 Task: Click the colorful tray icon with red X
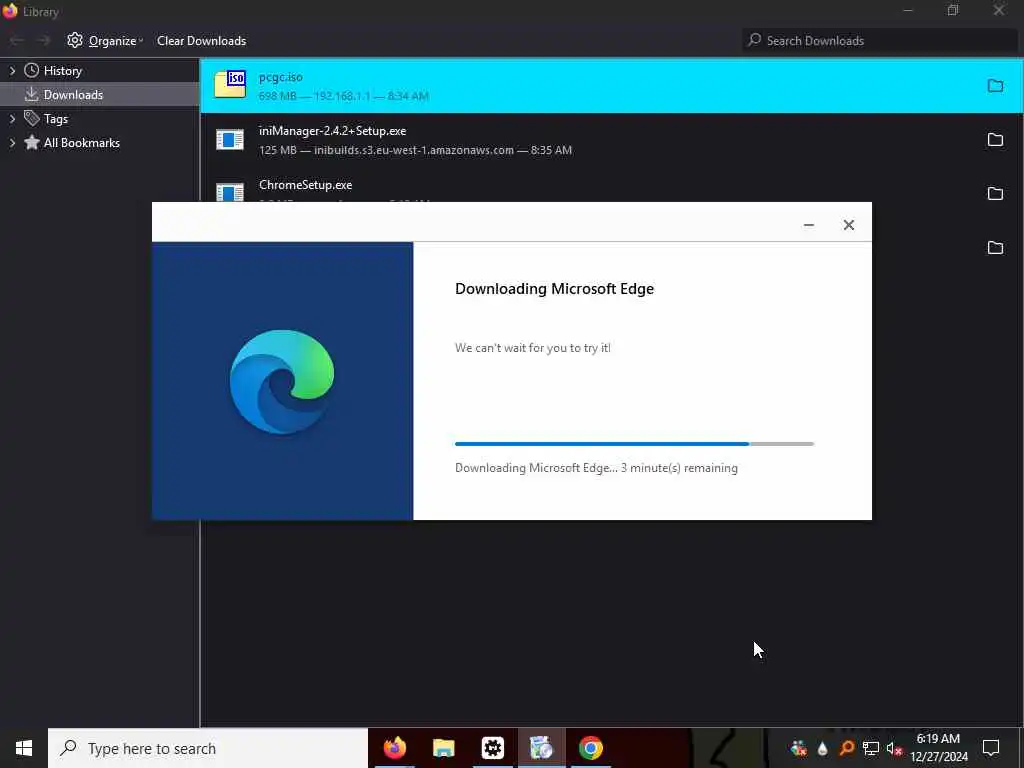point(798,748)
